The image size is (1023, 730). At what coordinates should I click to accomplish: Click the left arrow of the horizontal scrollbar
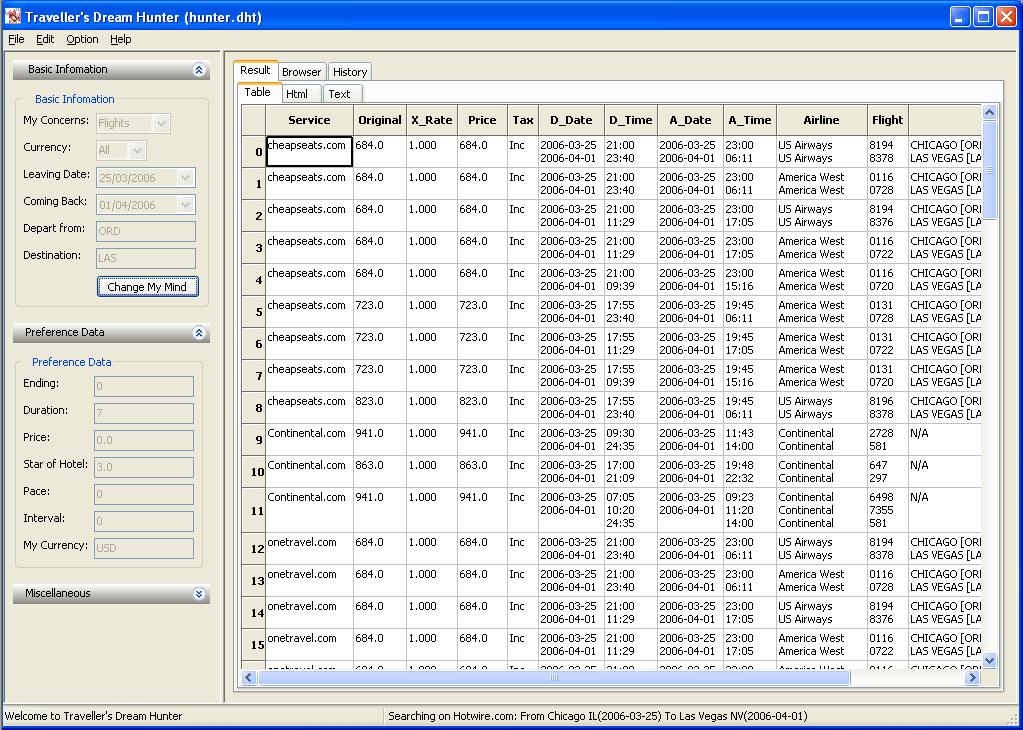[x=249, y=678]
